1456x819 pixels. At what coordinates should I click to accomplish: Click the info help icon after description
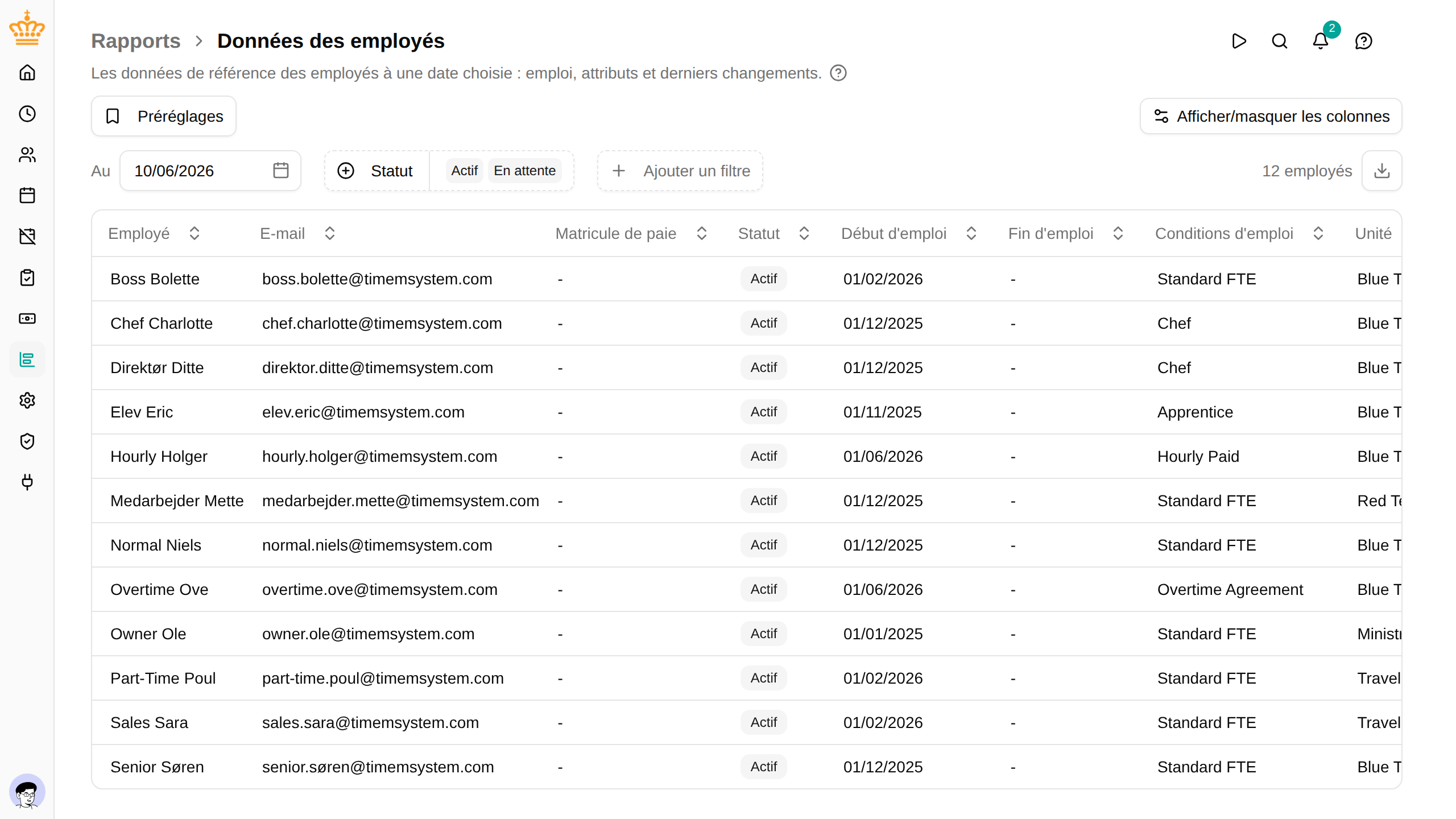coord(838,73)
